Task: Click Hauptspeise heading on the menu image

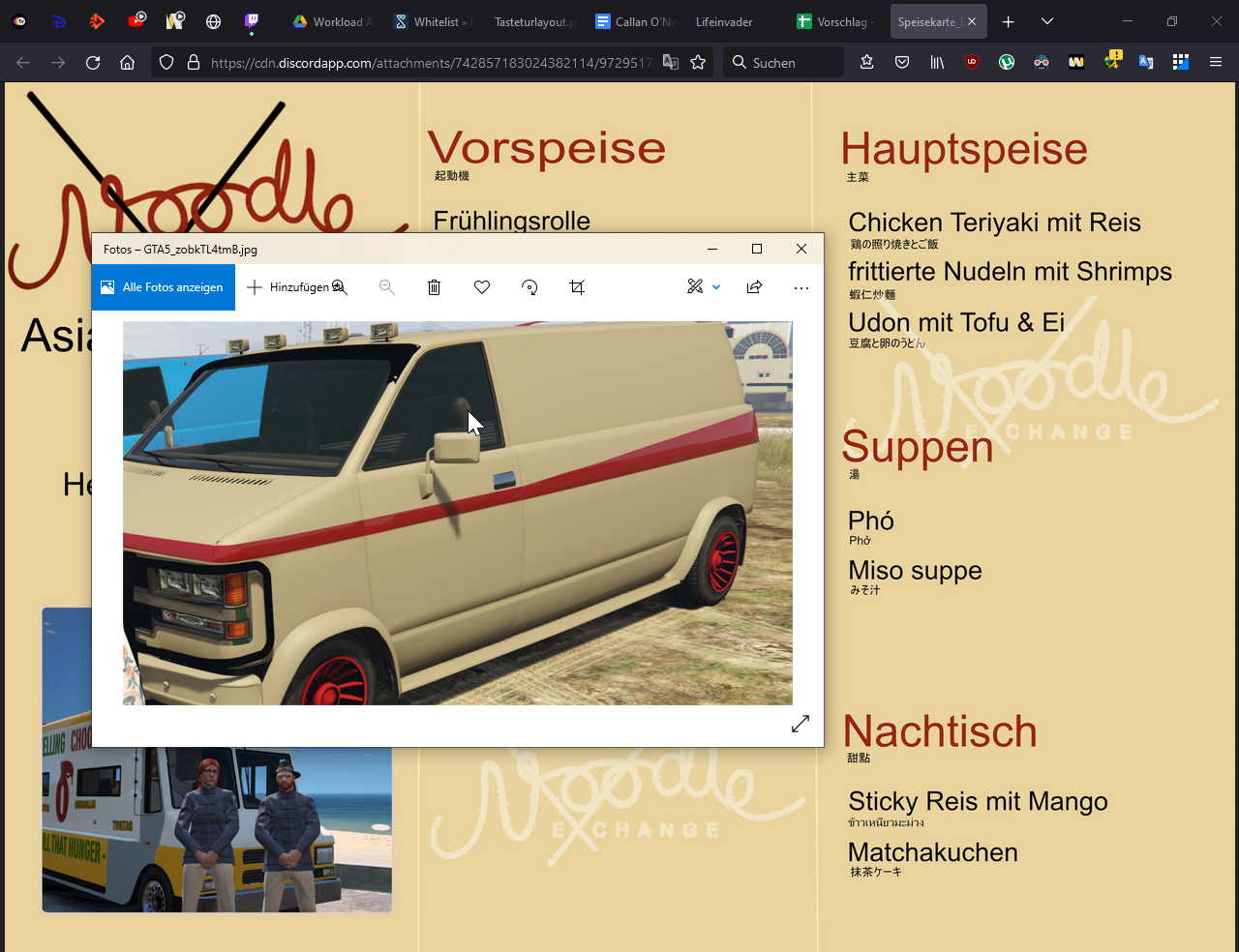Action: (x=964, y=149)
